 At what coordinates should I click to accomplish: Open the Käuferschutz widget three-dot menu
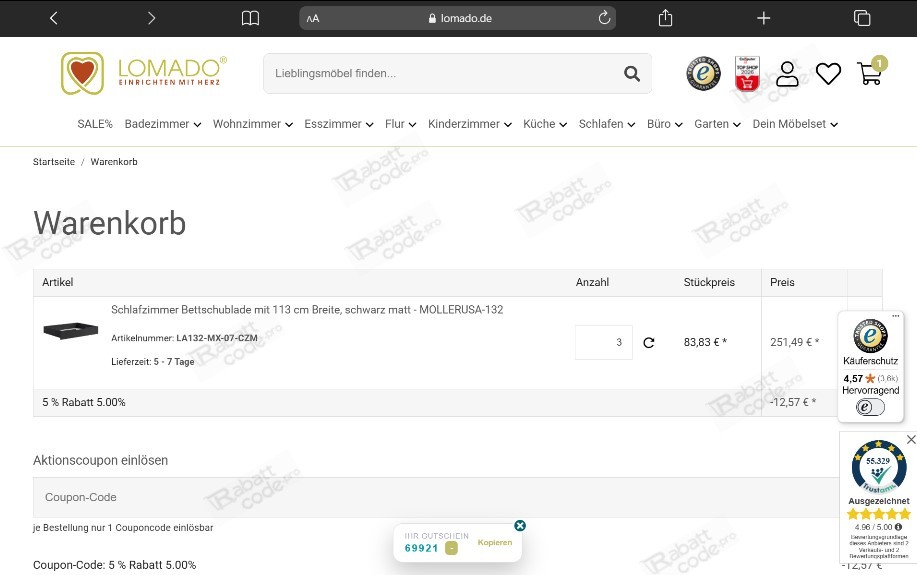[x=895, y=316]
